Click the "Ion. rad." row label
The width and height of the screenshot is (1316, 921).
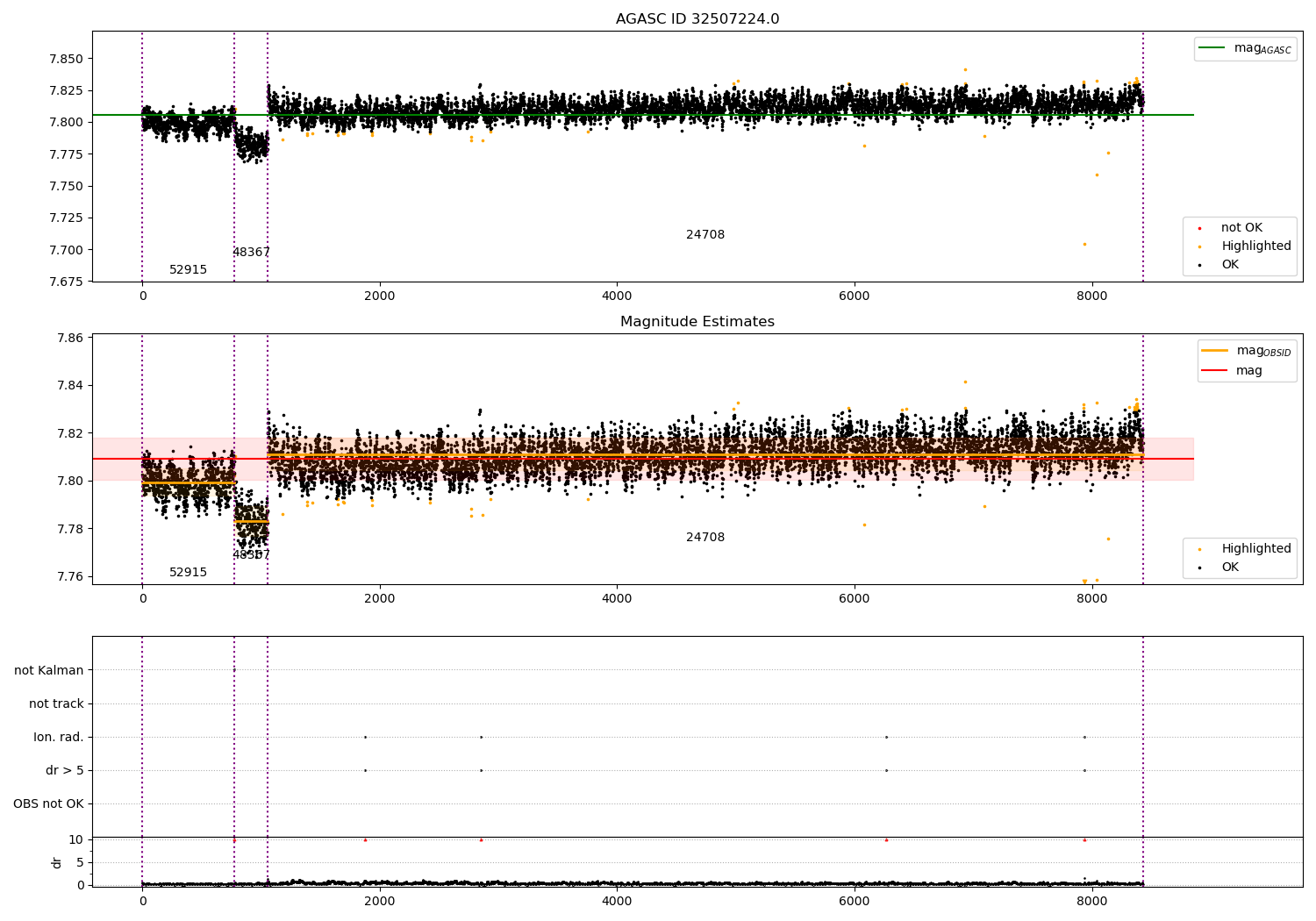click(59, 737)
